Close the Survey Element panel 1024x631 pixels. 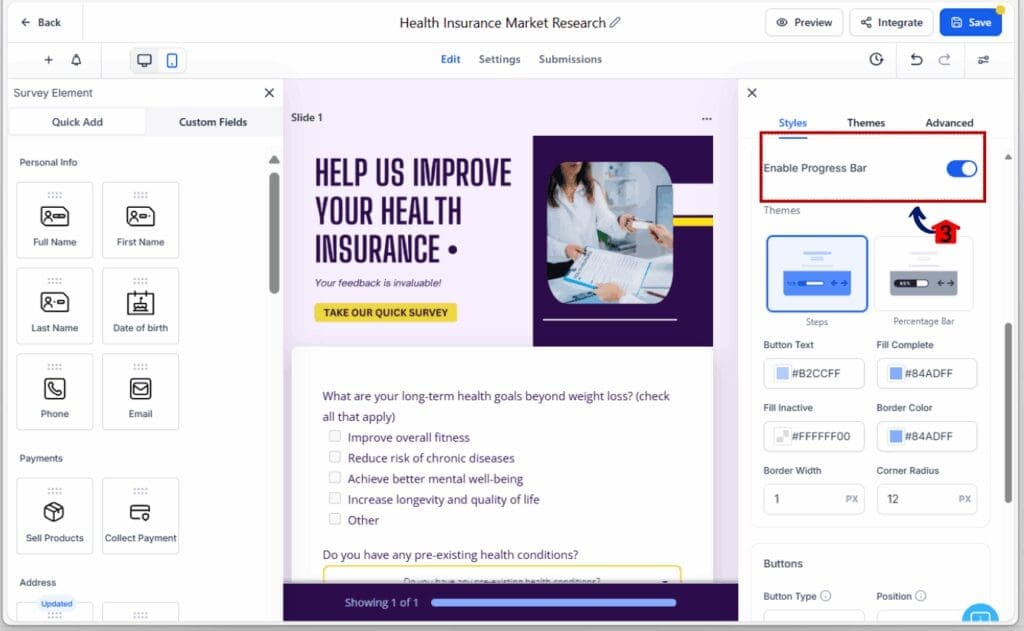click(269, 93)
